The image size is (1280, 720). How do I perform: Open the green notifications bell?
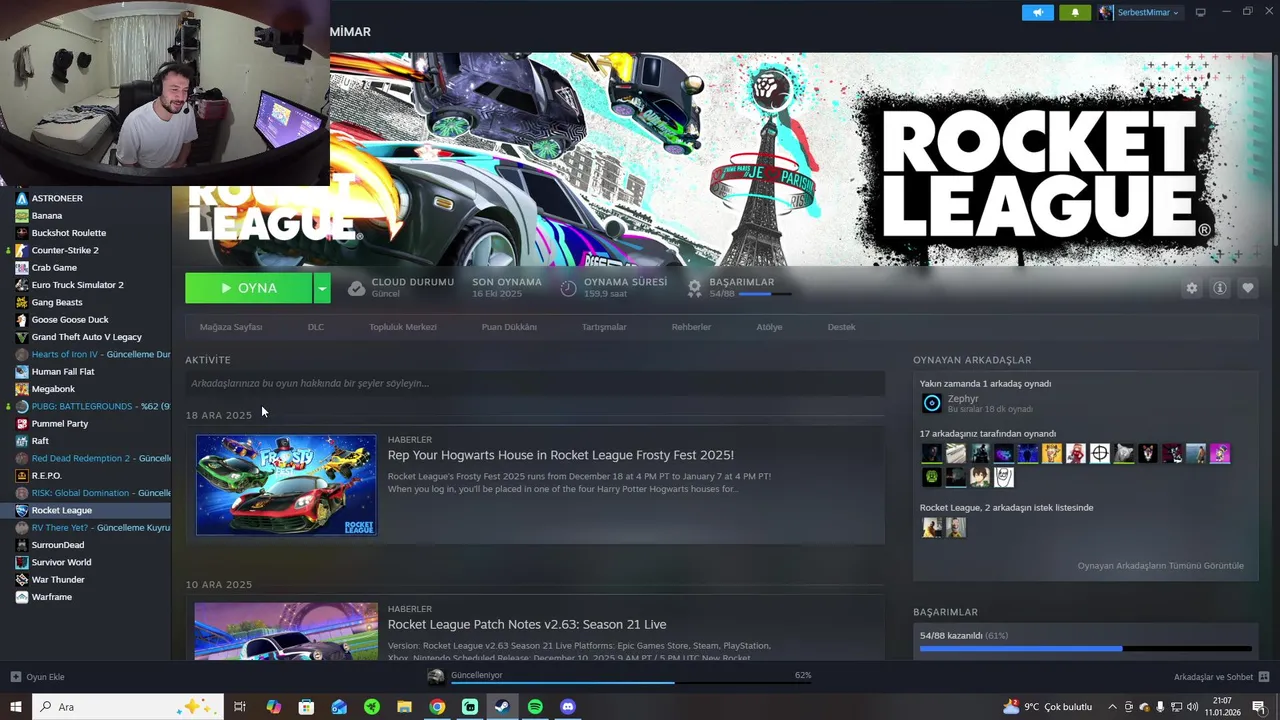(x=1075, y=12)
